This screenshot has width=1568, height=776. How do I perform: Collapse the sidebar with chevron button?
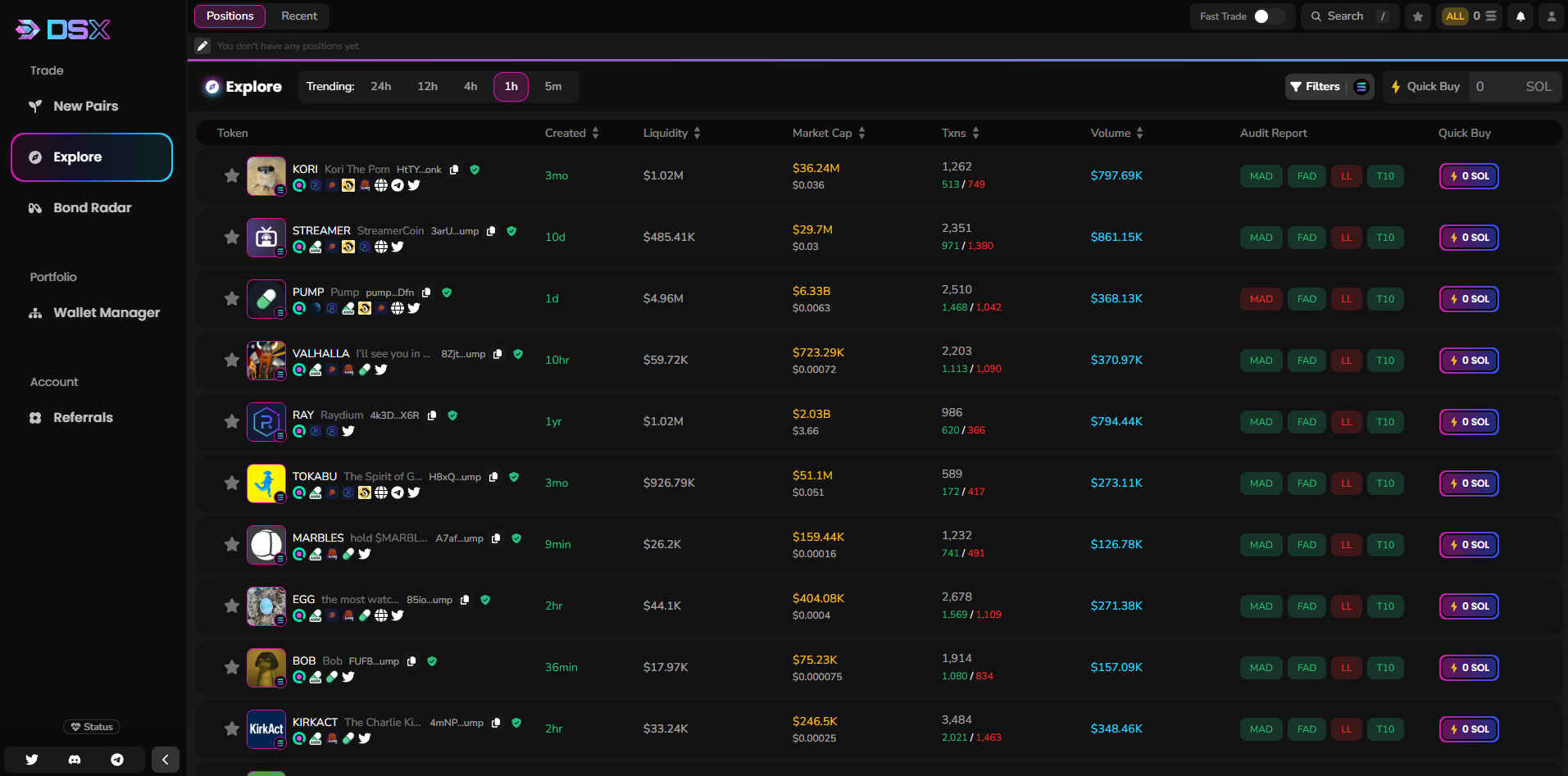point(165,760)
